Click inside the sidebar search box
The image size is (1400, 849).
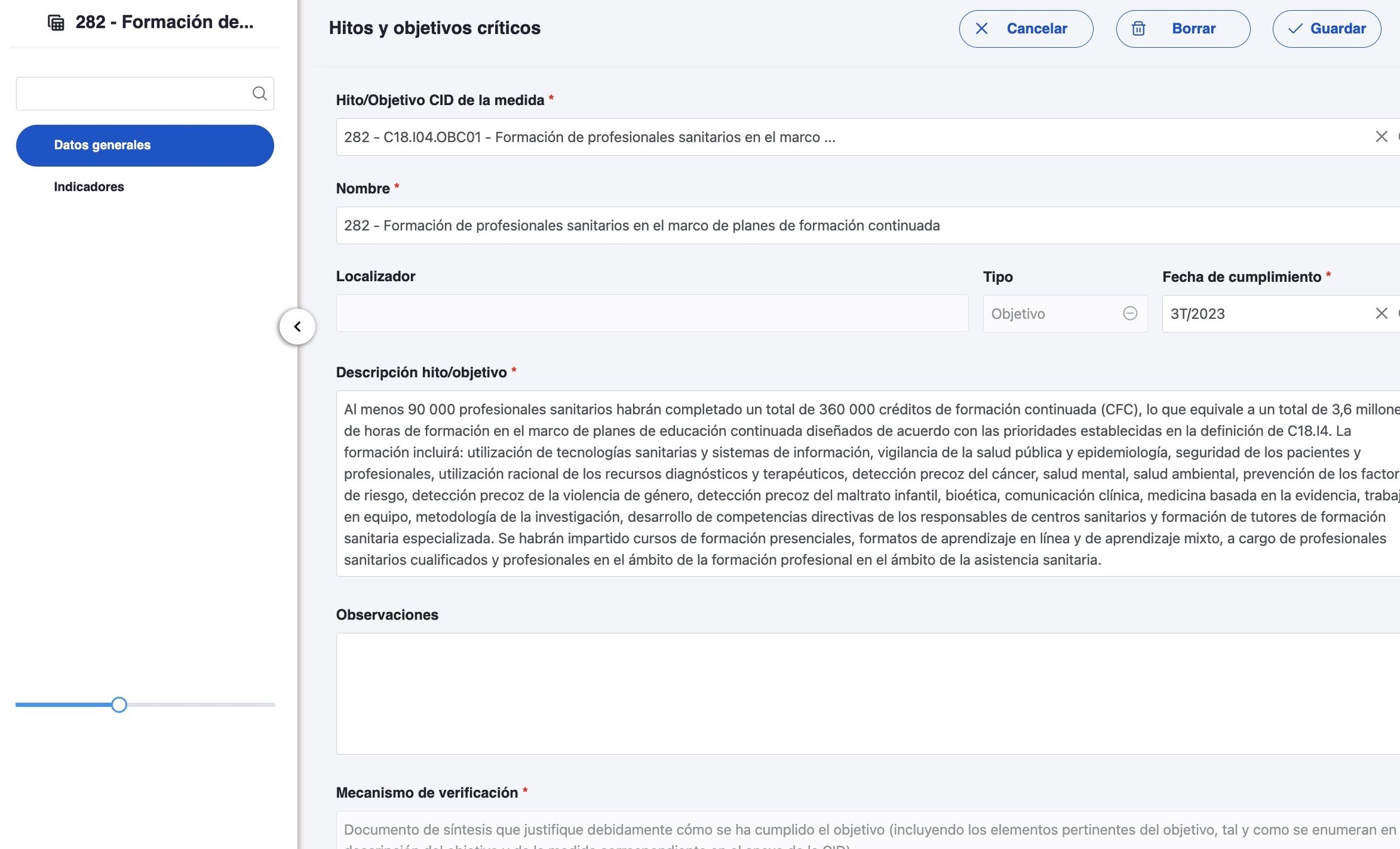click(x=132, y=94)
